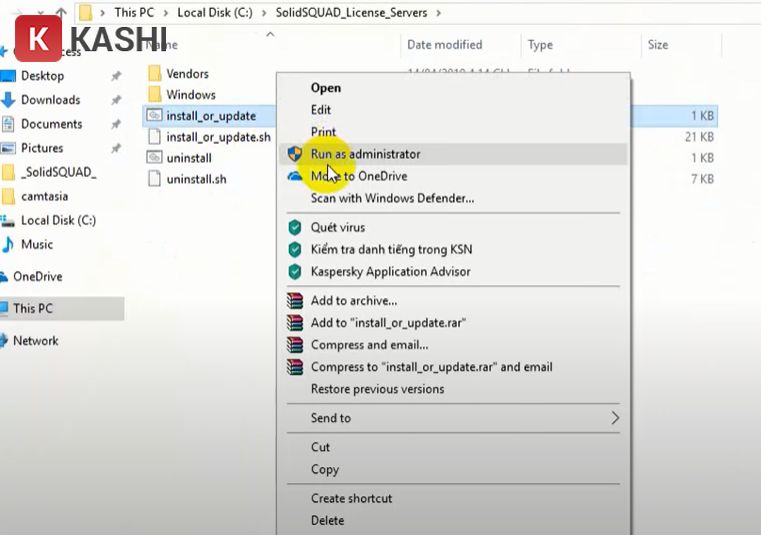Click the shield icon beside Run as administrator
This screenshot has width=761, height=535.
pos(295,154)
